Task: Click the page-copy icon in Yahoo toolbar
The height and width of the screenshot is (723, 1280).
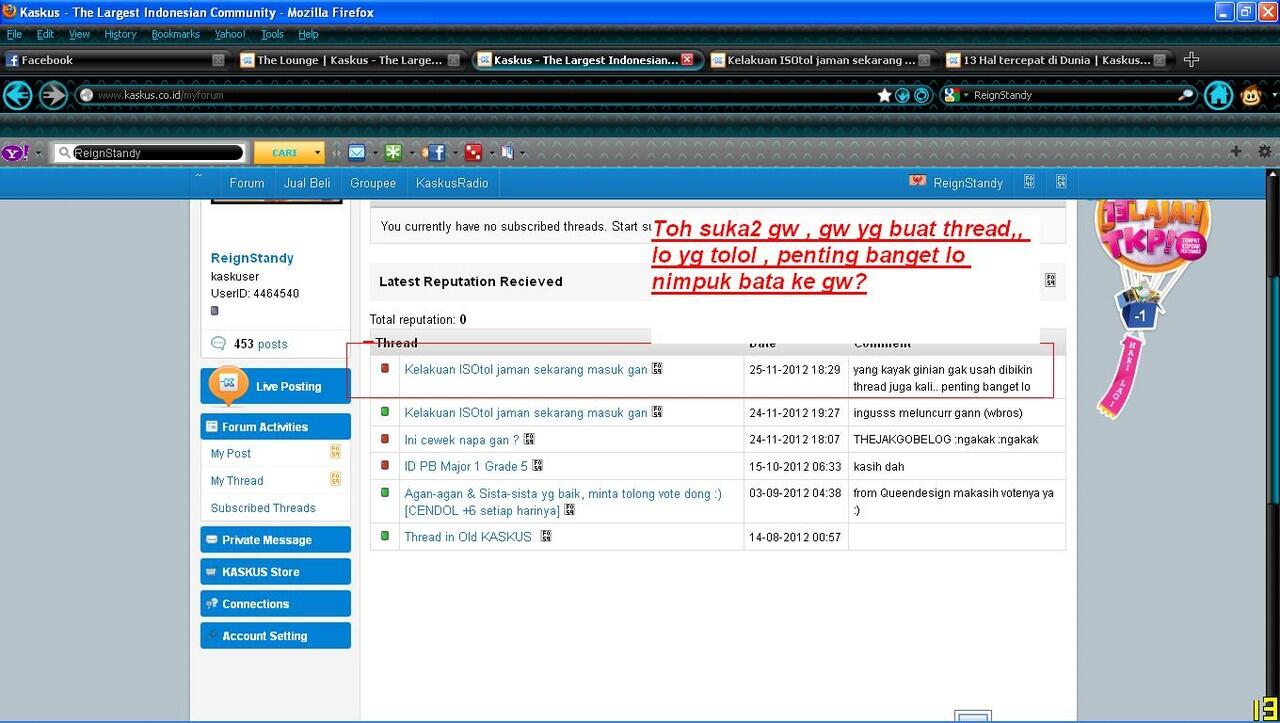Action: (507, 152)
